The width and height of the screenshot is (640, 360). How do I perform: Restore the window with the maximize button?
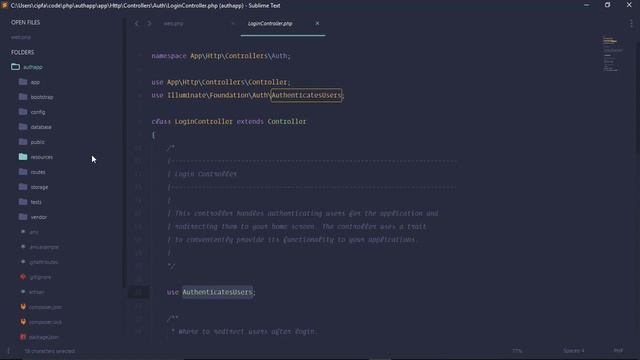click(x=607, y=5)
